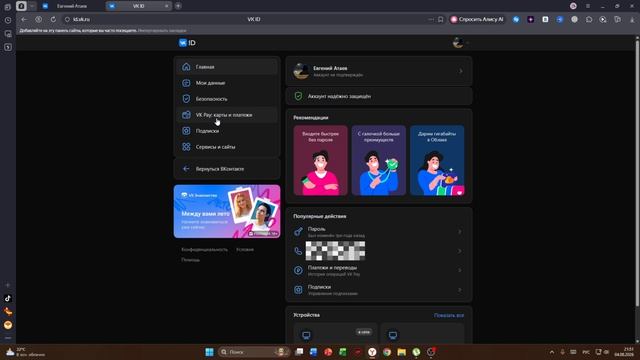Click the home icon beside Главная
The width and height of the screenshot is (640, 360).
pyautogui.click(x=186, y=67)
